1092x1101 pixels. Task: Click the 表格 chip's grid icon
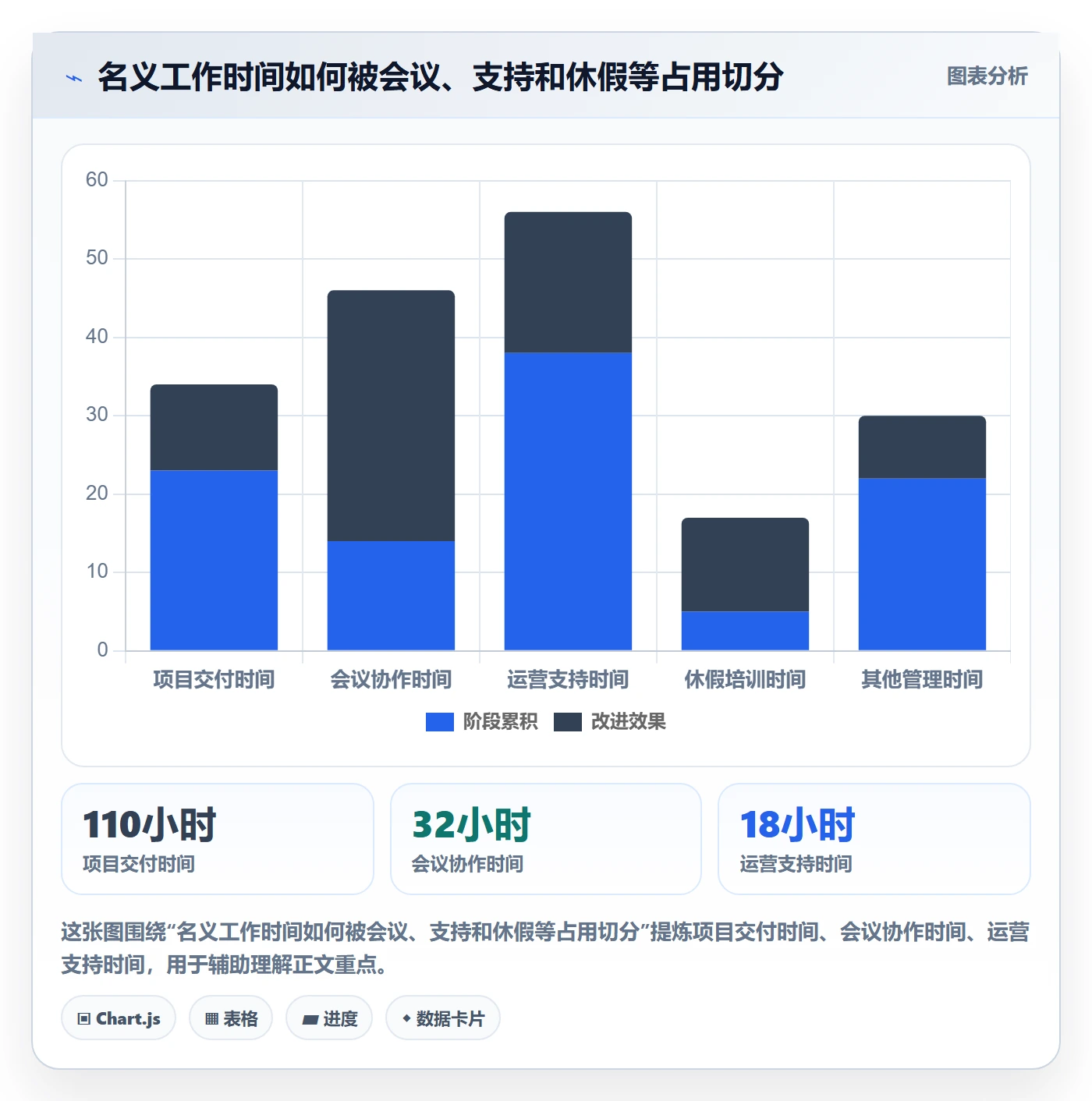[211, 1019]
